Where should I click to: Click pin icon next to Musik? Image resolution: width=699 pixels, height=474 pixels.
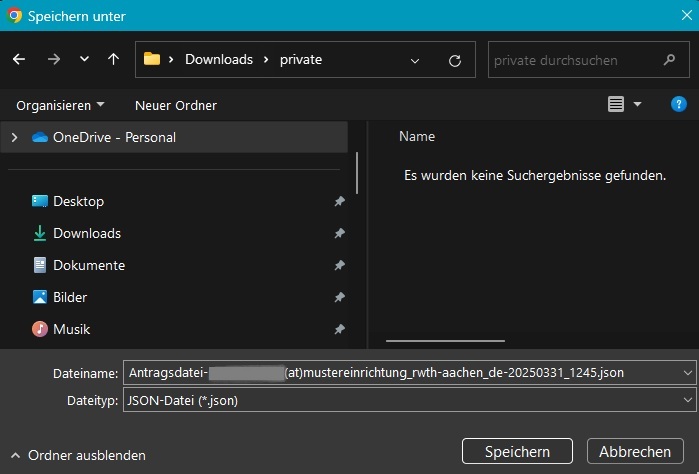(339, 329)
